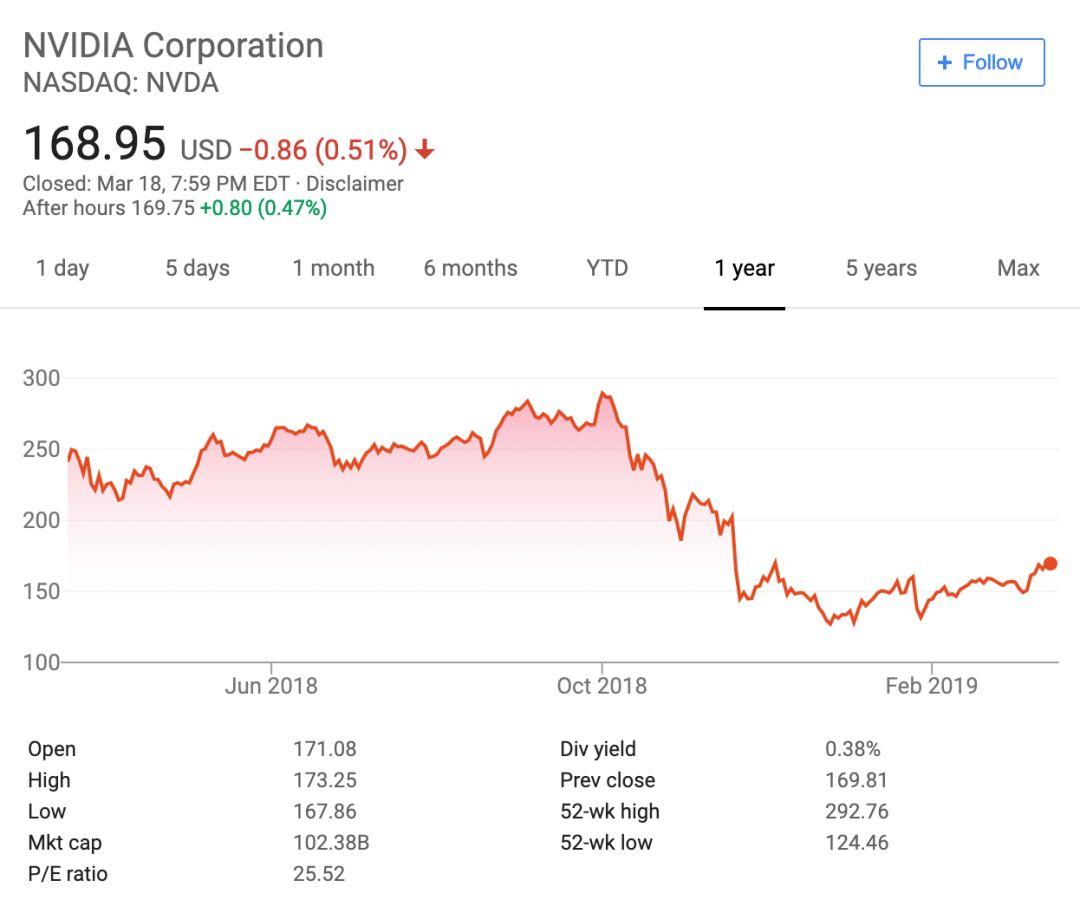Select the 1 day range tab
Viewport: 1080px width, 900px height.
tap(62, 268)
